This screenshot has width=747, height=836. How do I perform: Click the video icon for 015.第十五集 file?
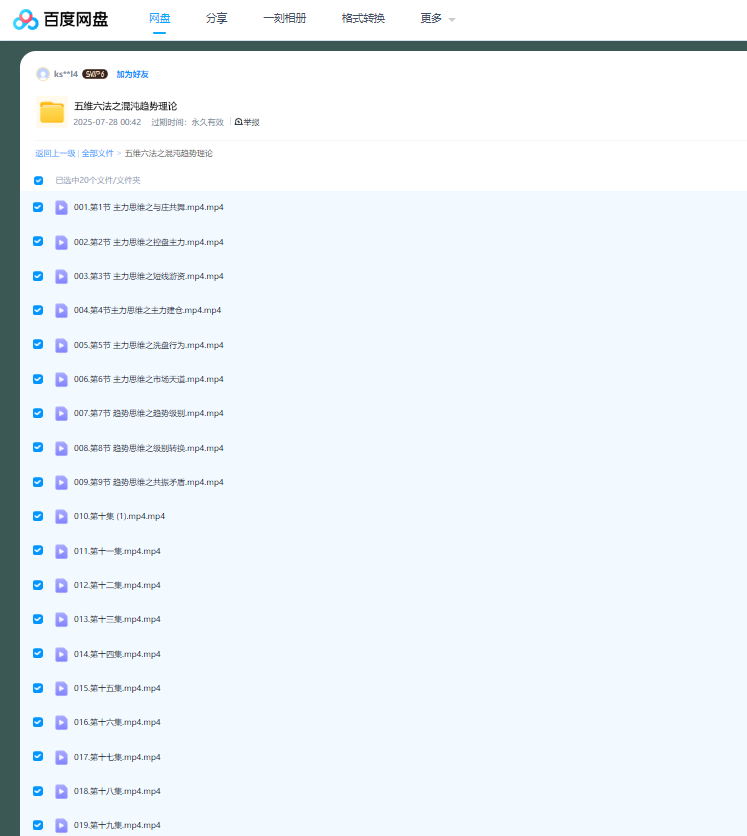[61, 688]
